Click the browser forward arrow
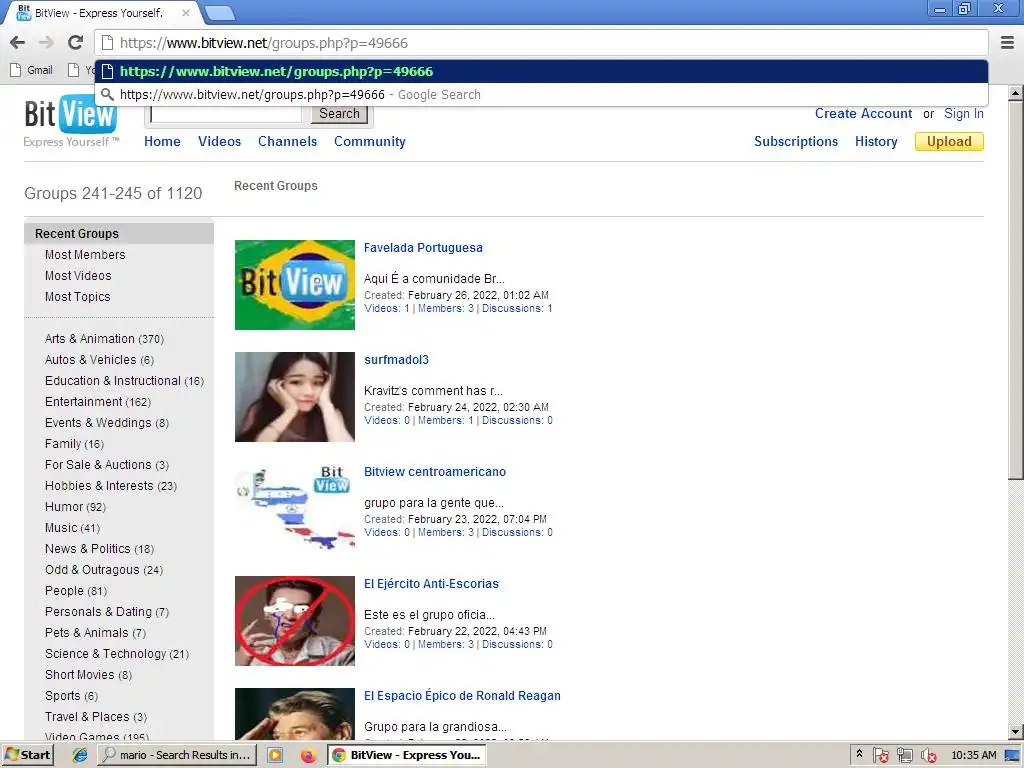Image resolution: width=1024 pixels, height=768 pixels. pyautogui.click(x=46, y=43)
